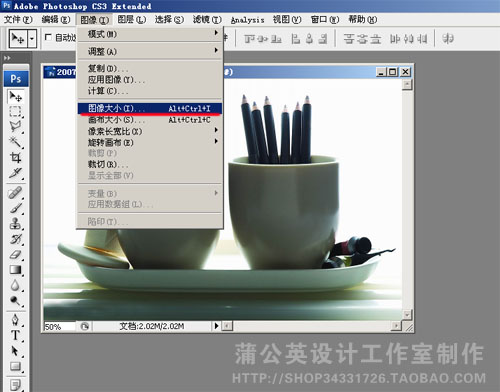Select the Gradient tool
The image size is (500, 392).
(x=15, y=270)
